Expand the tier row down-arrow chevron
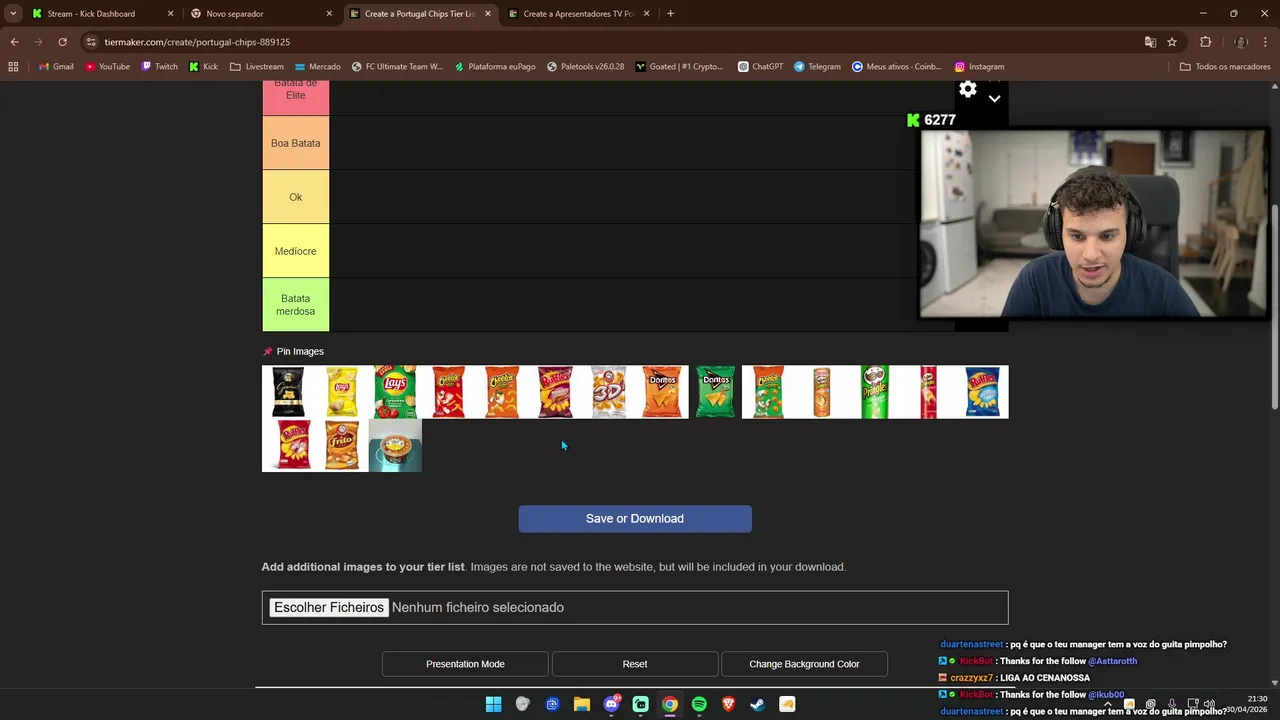The height and width of the screenshot is (720, 1280). point(994,98)
